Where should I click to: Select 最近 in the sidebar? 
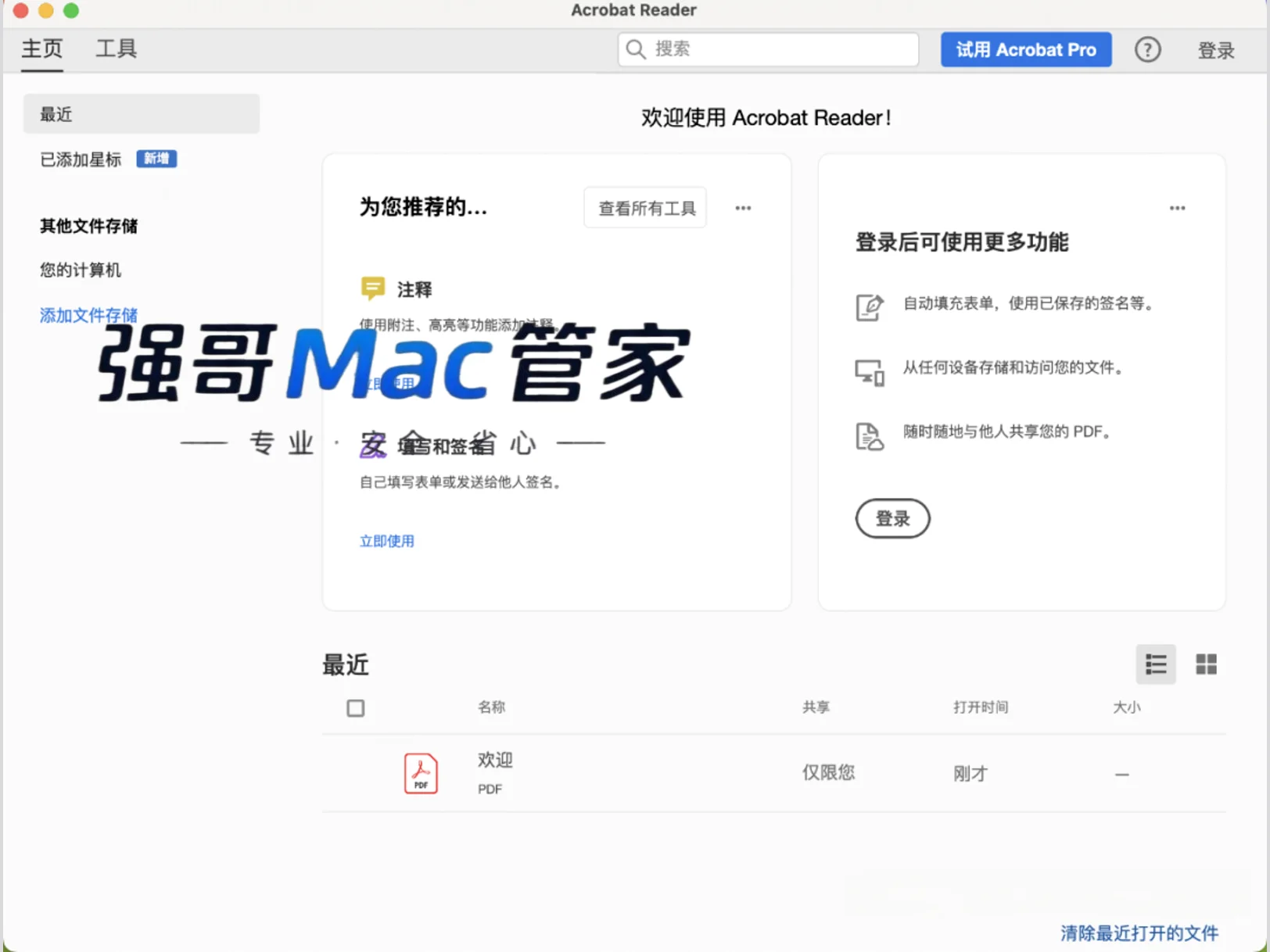(142, 114)
